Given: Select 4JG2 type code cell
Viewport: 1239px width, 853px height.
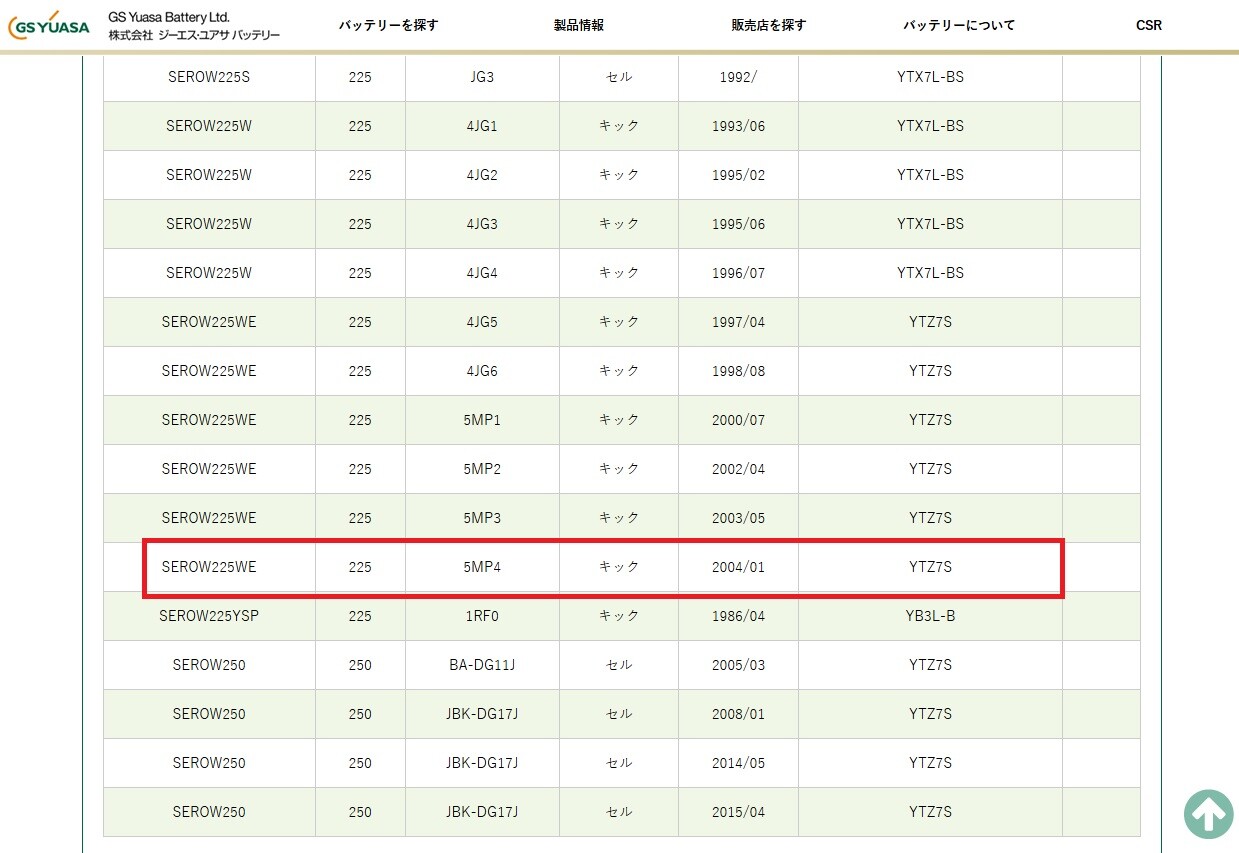Looking at the screenshot, I should click(x=482, y=175).
